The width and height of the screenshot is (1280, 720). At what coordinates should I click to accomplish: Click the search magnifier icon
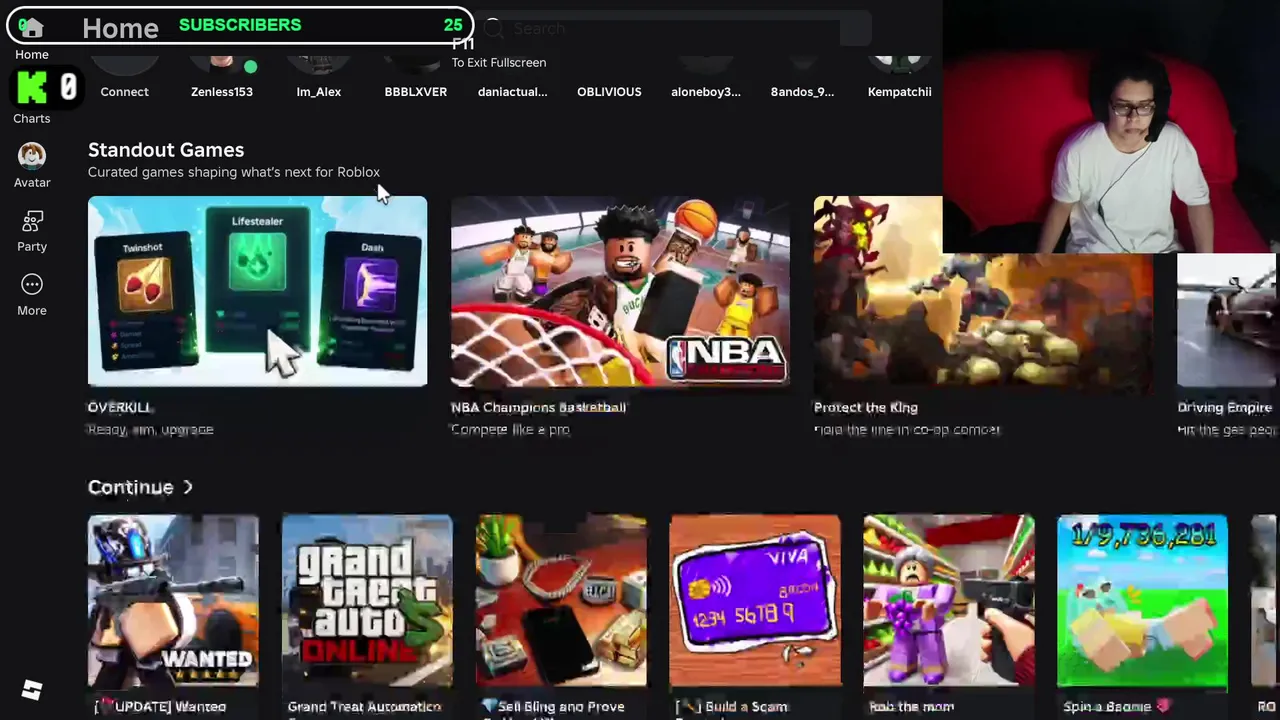494,29
